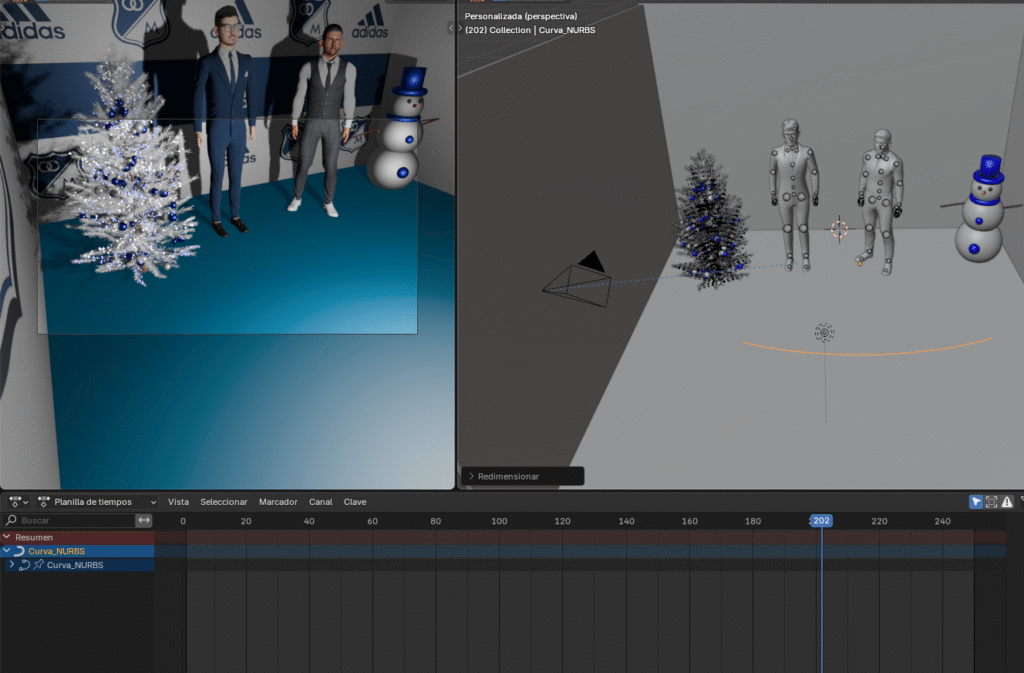Click the invert filter arrows icon beside Buscar
1024x673 pixels.
(x=144, y=521)
